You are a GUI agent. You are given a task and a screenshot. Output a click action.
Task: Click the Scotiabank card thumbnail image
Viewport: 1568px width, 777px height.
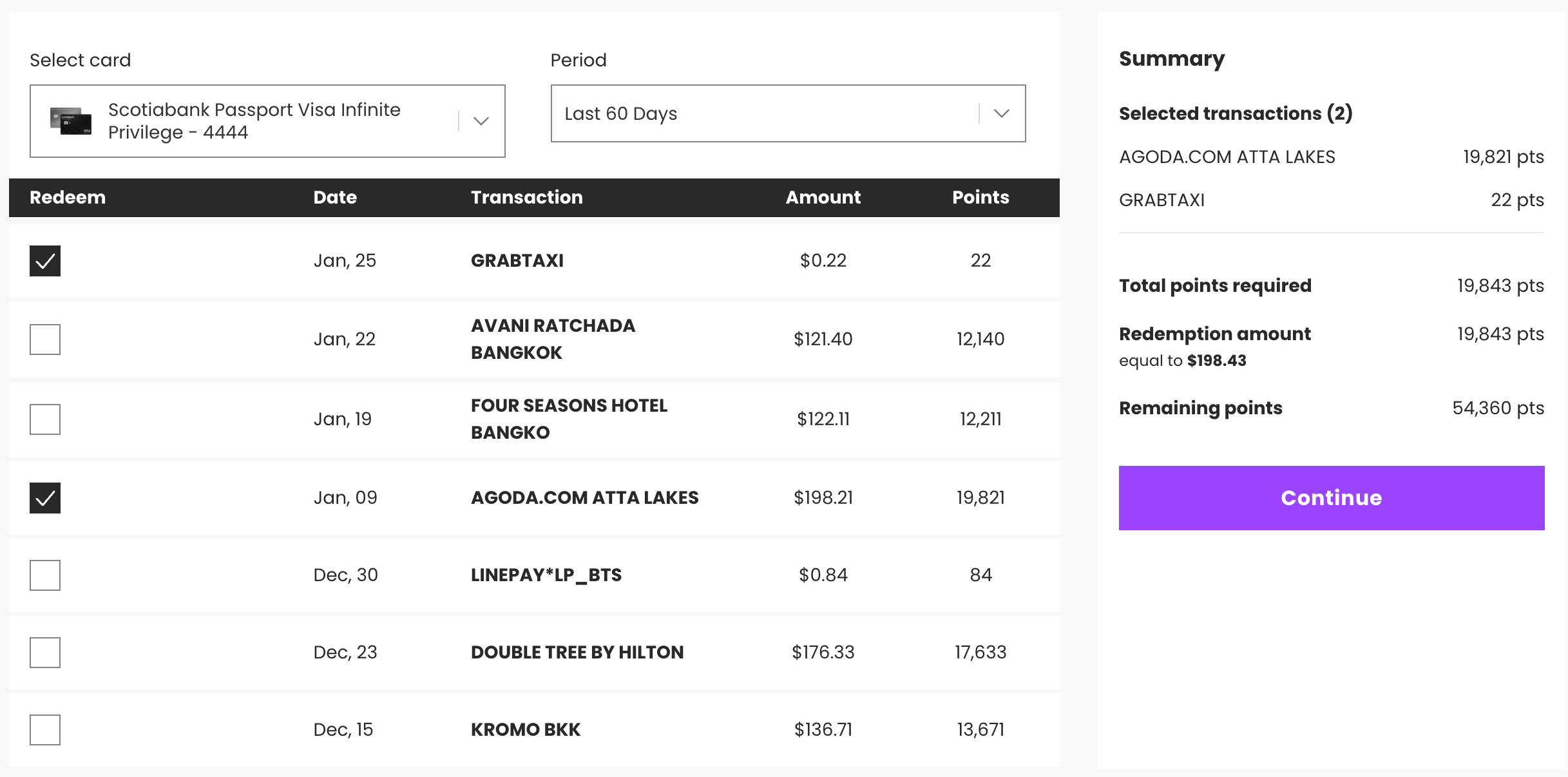click(x=71, y=121)
